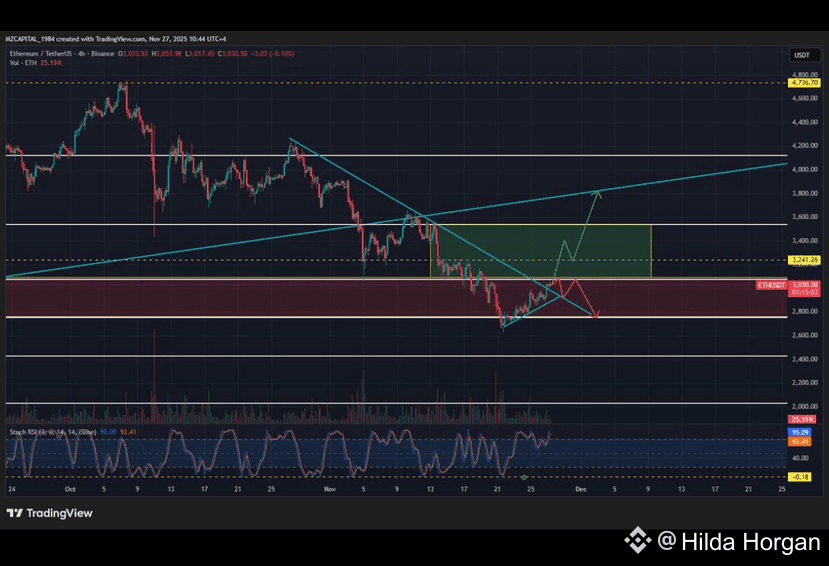Click the orange 92.41 Stoch RSI value label
The image size is (829, 566).
pyautogui.click(x=800, y=441)
